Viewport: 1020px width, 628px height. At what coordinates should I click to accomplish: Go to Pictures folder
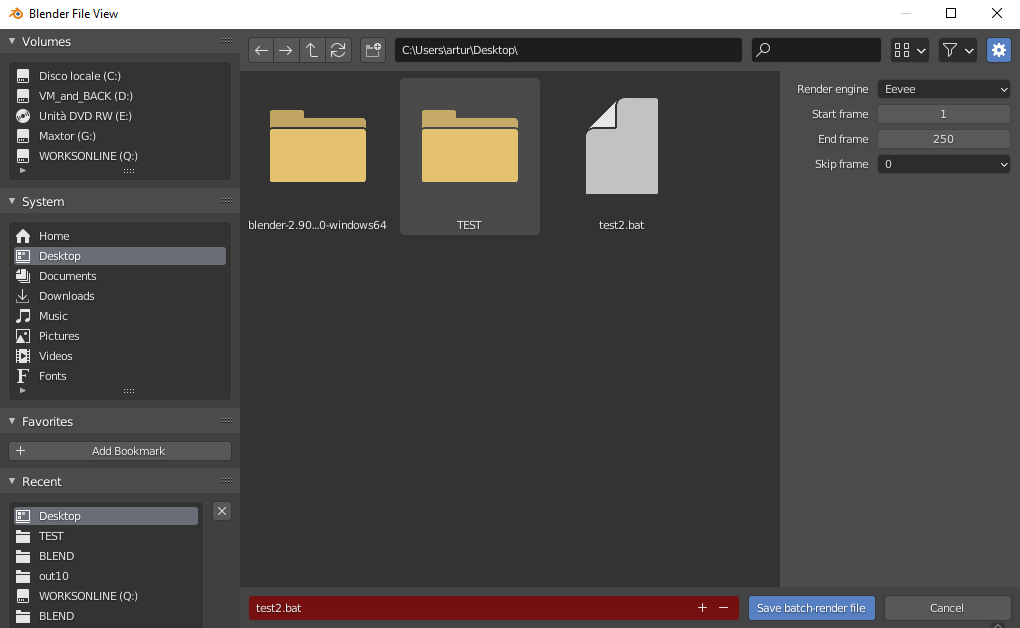tap(120, 336)
